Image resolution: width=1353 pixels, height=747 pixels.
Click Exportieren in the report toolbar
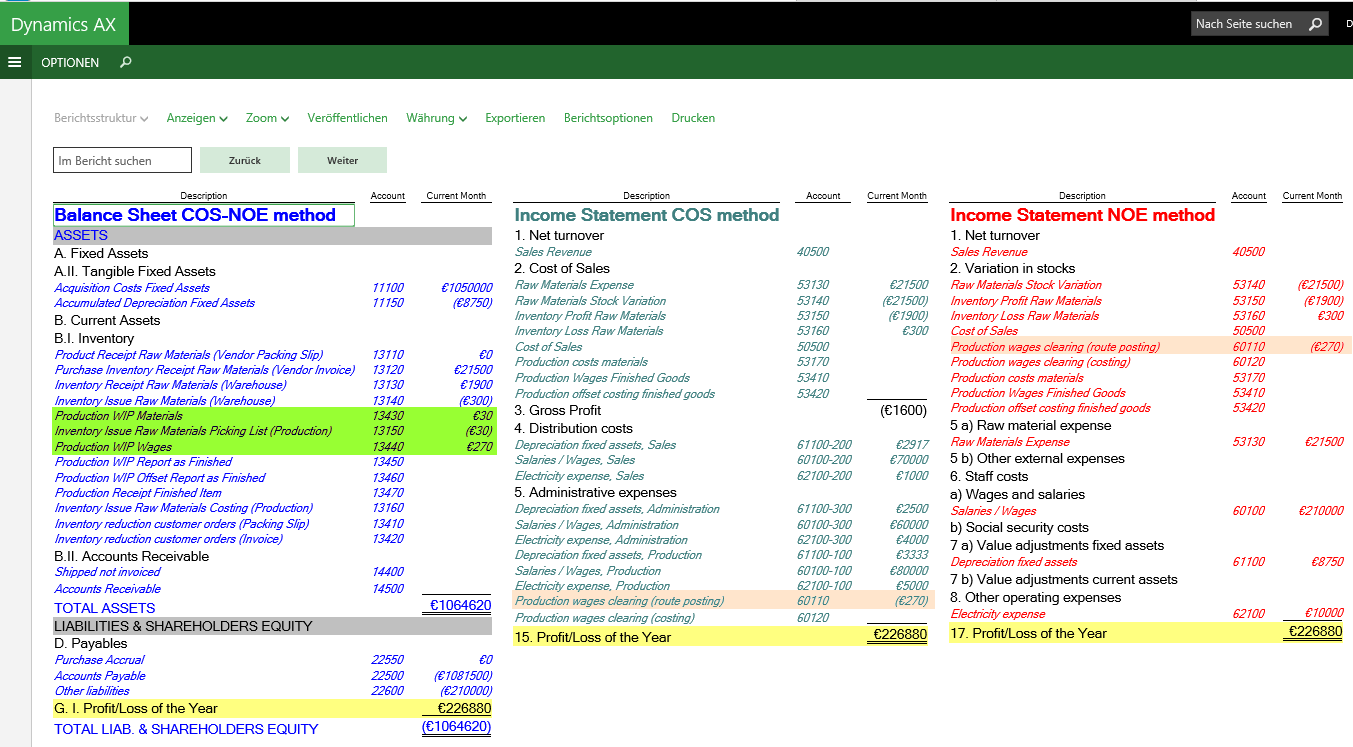tap(515, 118)
